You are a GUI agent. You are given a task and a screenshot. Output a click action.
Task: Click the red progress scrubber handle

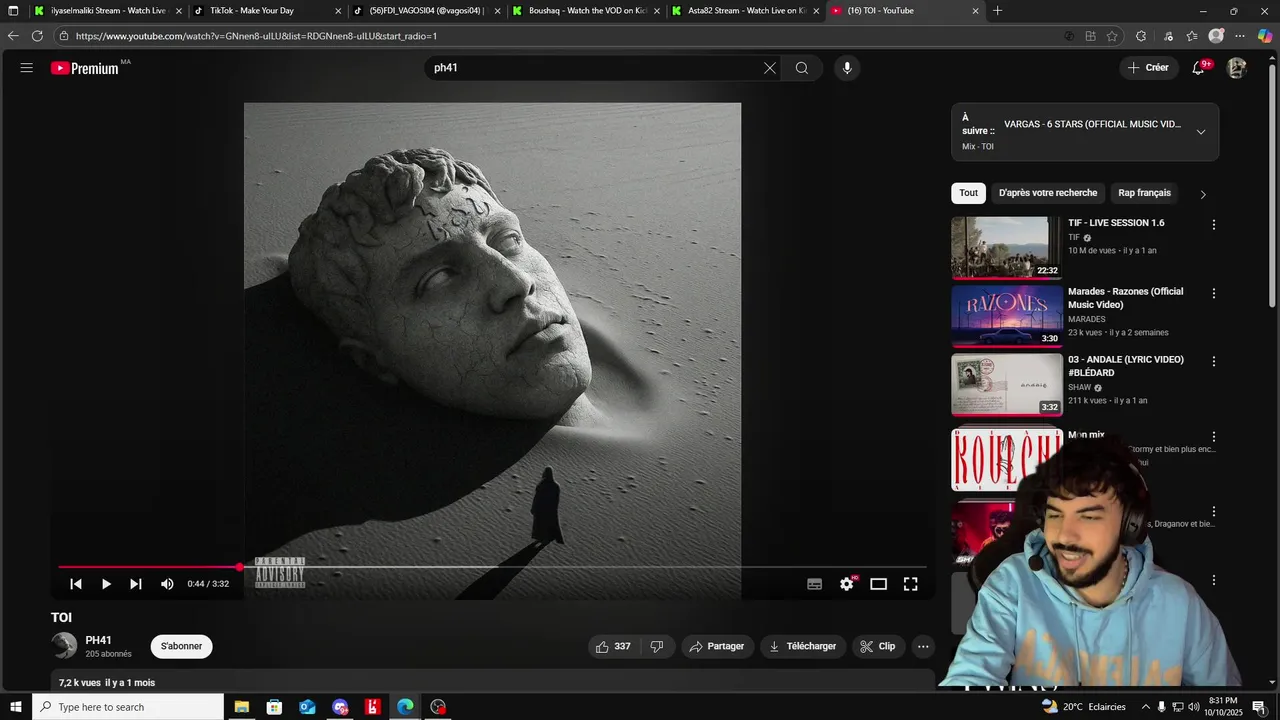point(239,567)
